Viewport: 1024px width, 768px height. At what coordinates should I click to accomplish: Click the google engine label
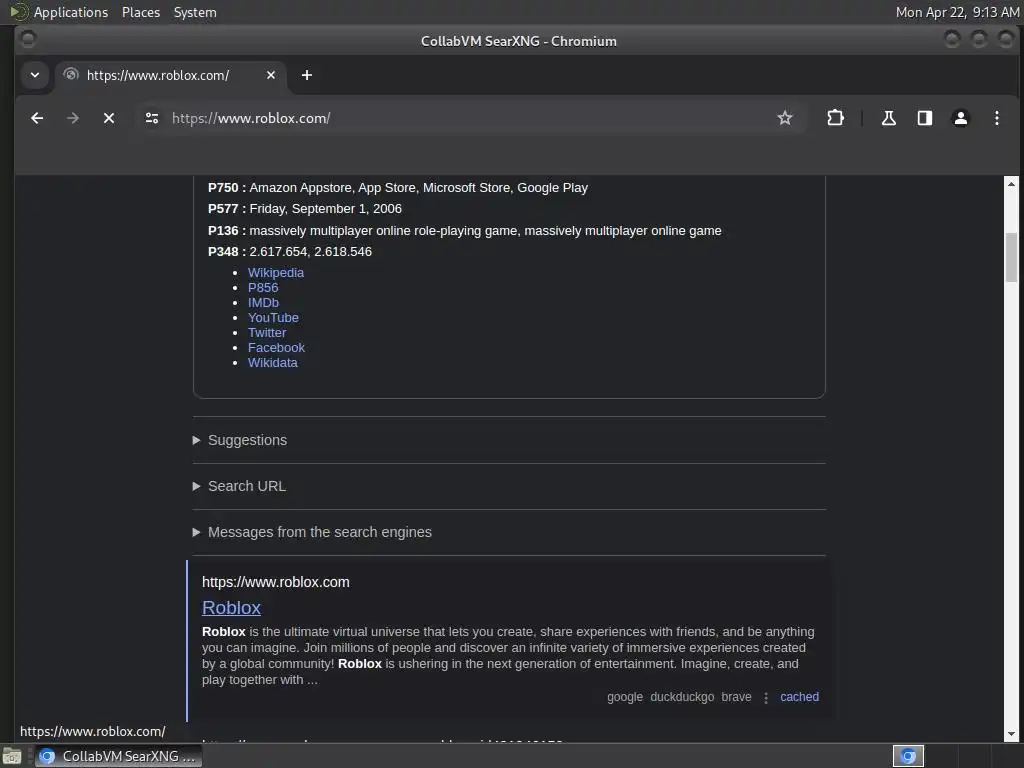tap(625, 697)
